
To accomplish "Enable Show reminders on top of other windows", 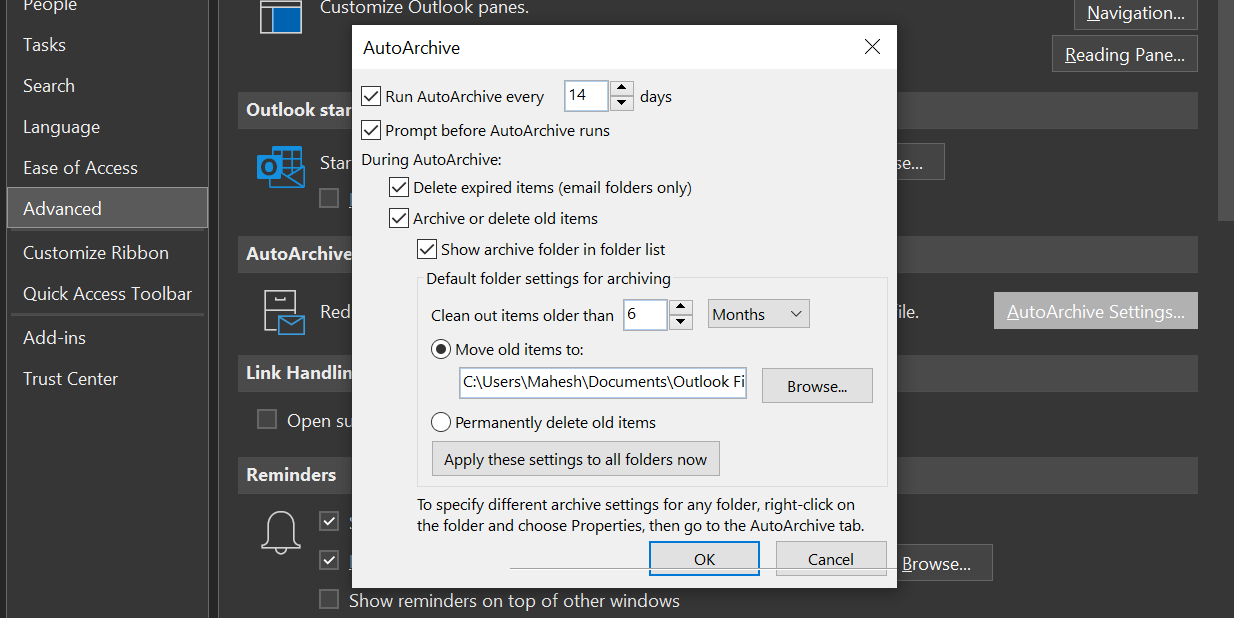I will tap(329, 599).
